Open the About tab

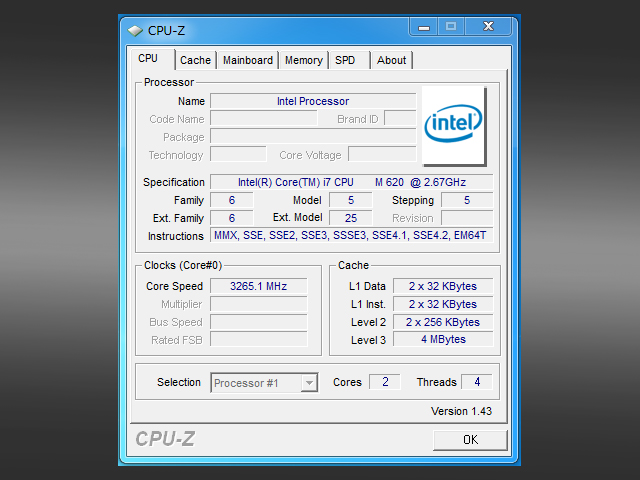(392, 60)
